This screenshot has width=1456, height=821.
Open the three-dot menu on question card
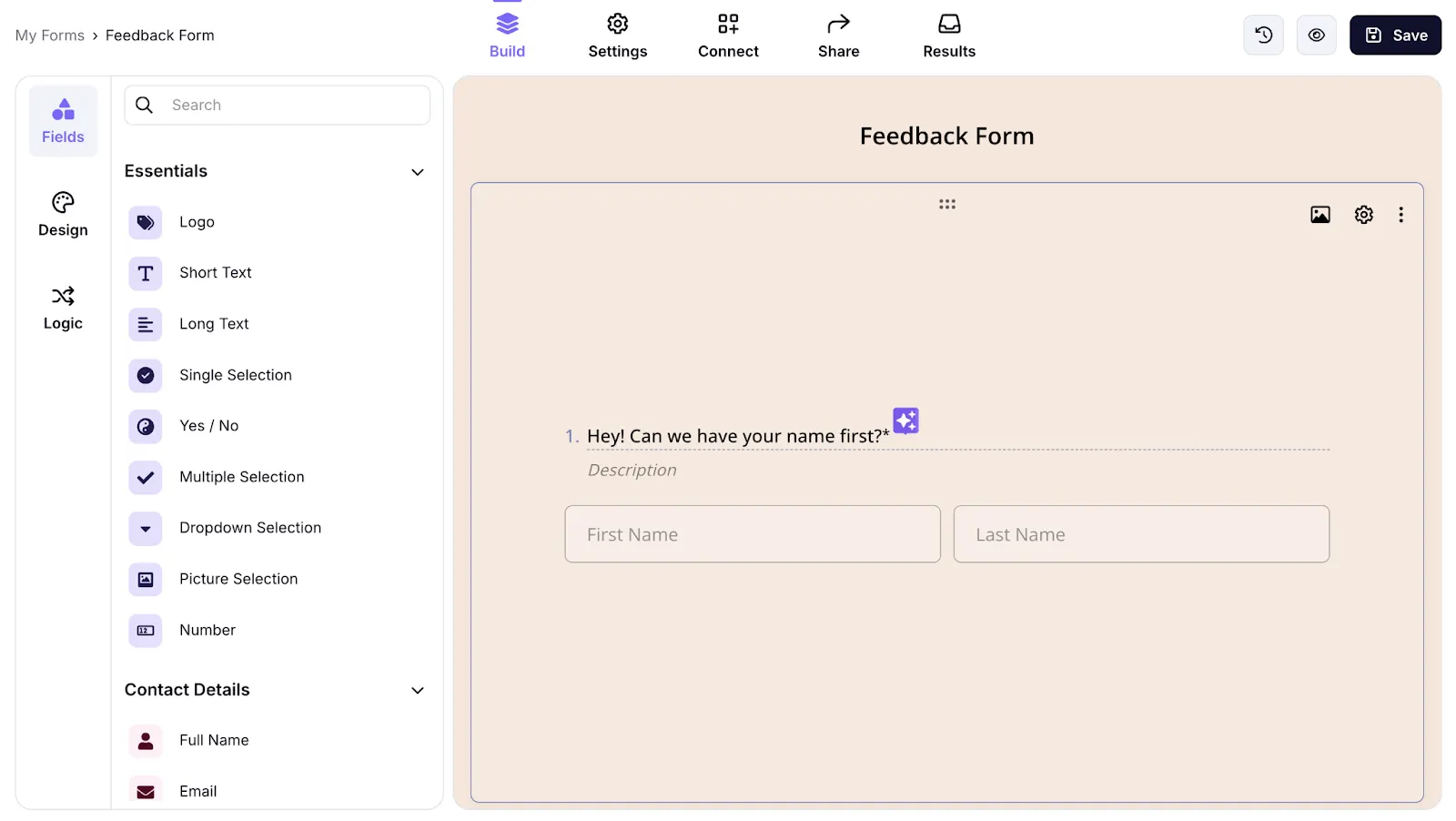(x=1400, y=214)
